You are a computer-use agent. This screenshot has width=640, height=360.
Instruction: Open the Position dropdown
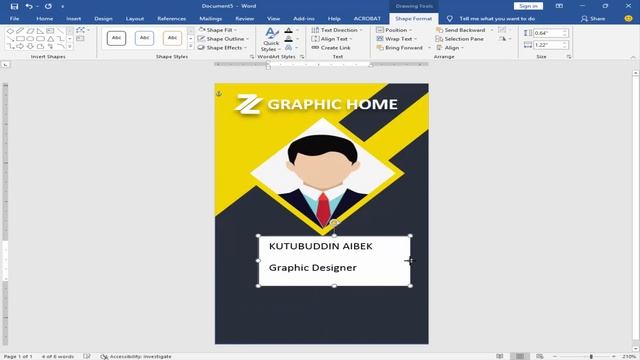pyautogui.click(x=394, y=30)
